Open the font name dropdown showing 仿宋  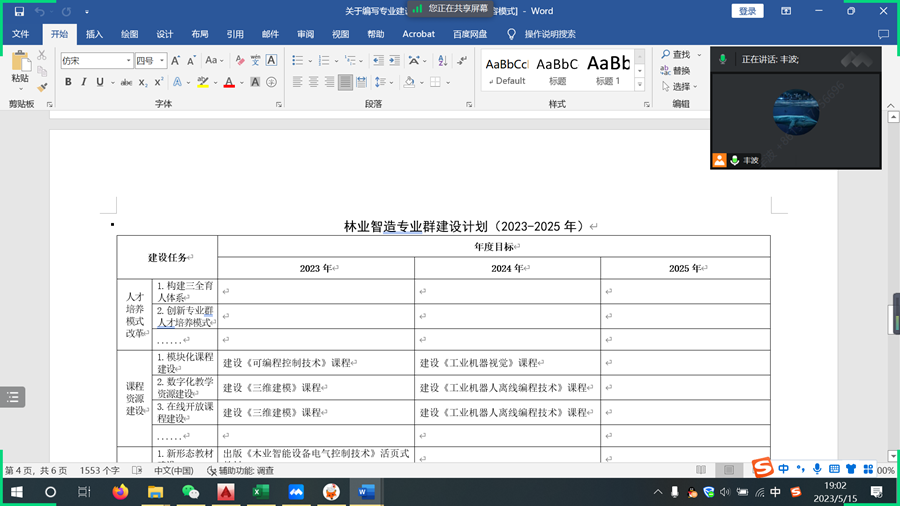pos(95,60)
